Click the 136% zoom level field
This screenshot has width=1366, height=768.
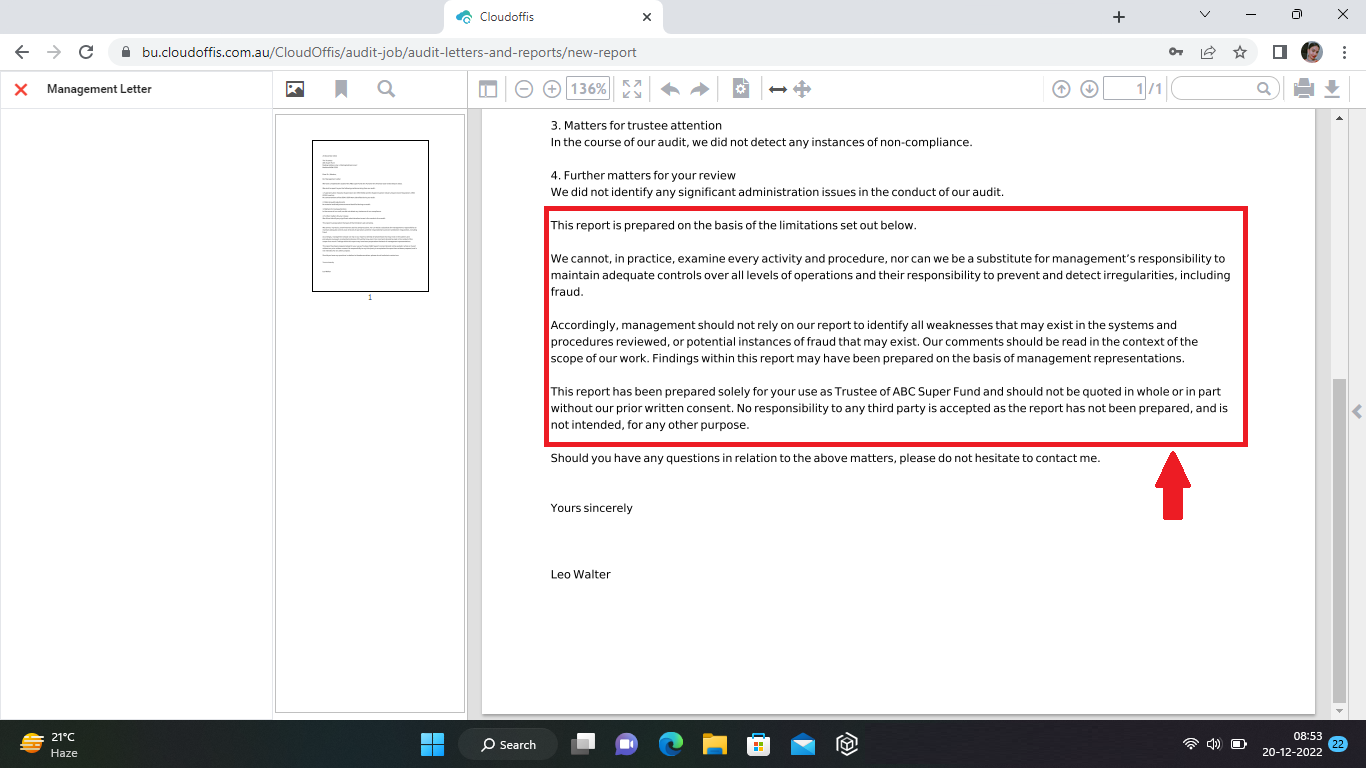pos(588,89)
